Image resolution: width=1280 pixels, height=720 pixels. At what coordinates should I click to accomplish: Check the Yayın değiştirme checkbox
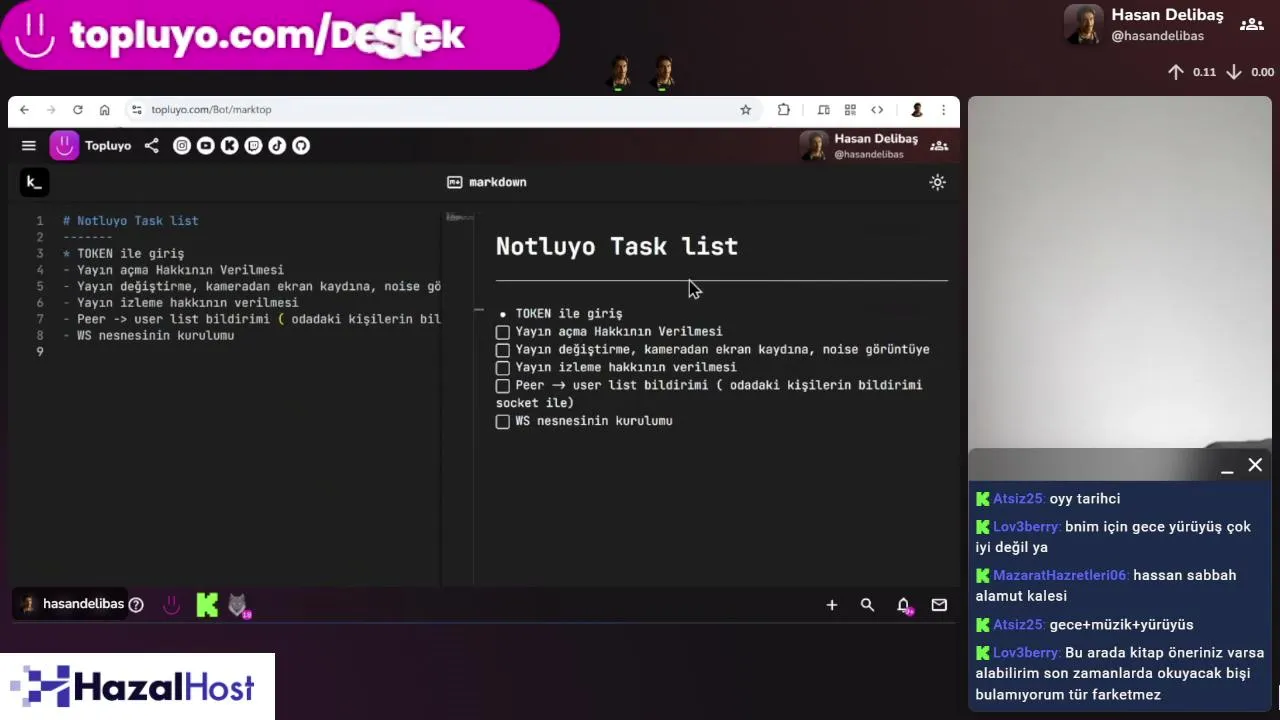503,350
